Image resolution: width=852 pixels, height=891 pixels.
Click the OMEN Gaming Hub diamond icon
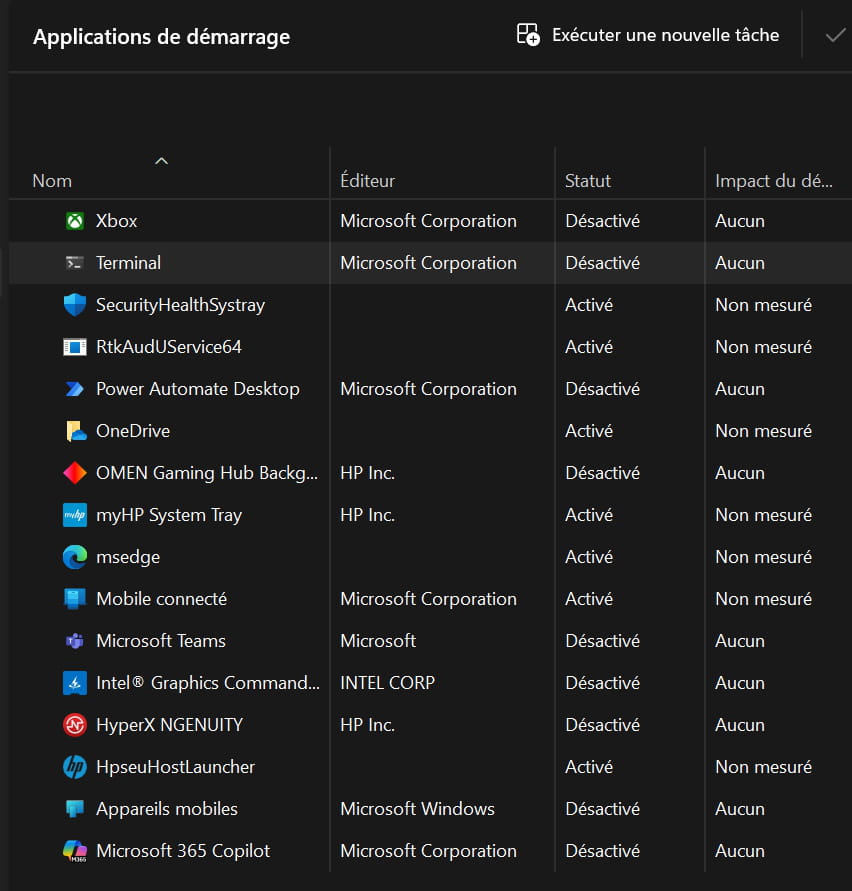[74, 473]
